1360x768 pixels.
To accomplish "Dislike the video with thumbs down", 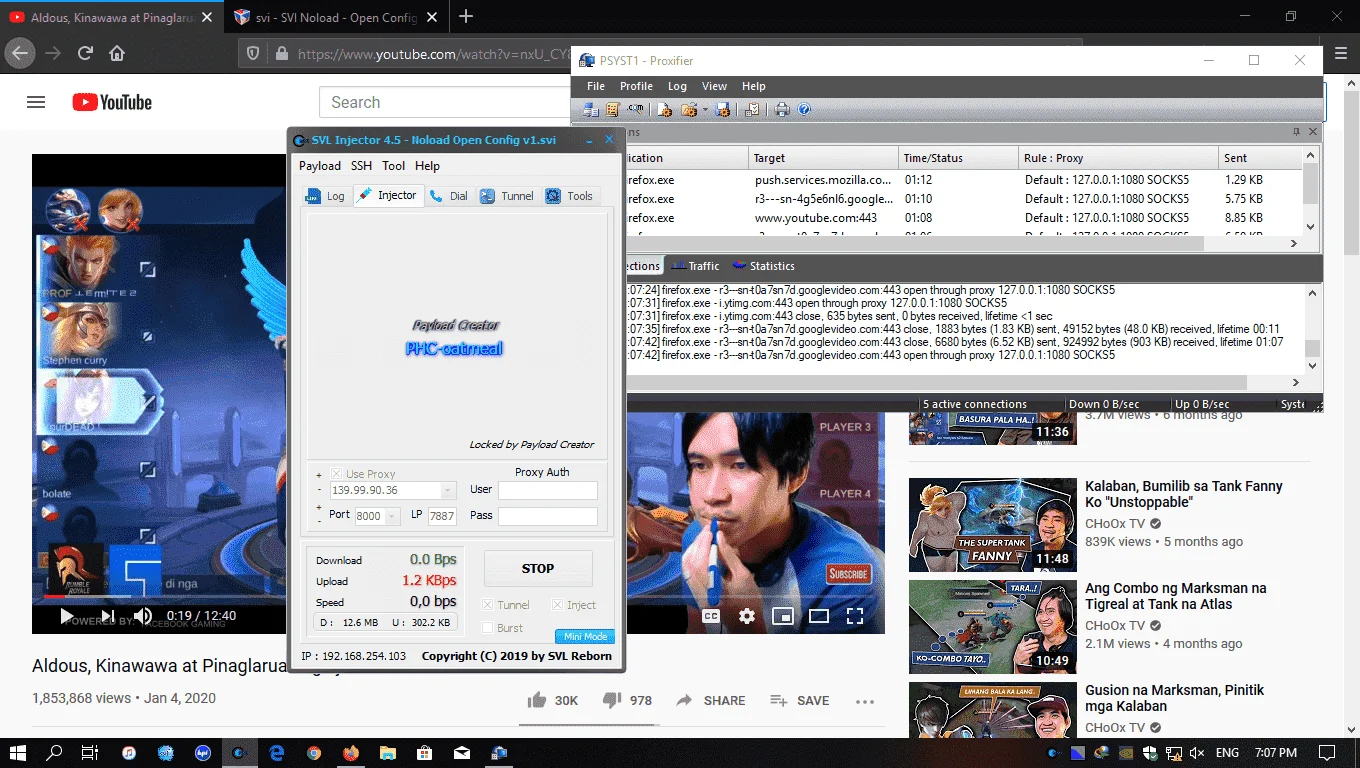I will 613,700.
